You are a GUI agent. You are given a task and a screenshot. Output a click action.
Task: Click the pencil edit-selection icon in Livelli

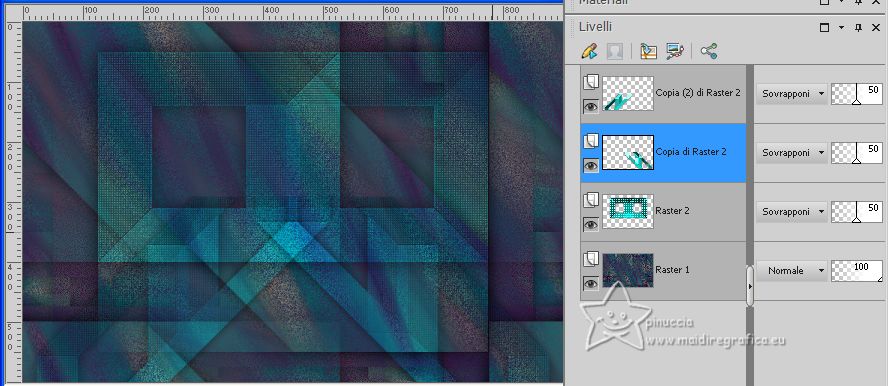tap(590, 52)
